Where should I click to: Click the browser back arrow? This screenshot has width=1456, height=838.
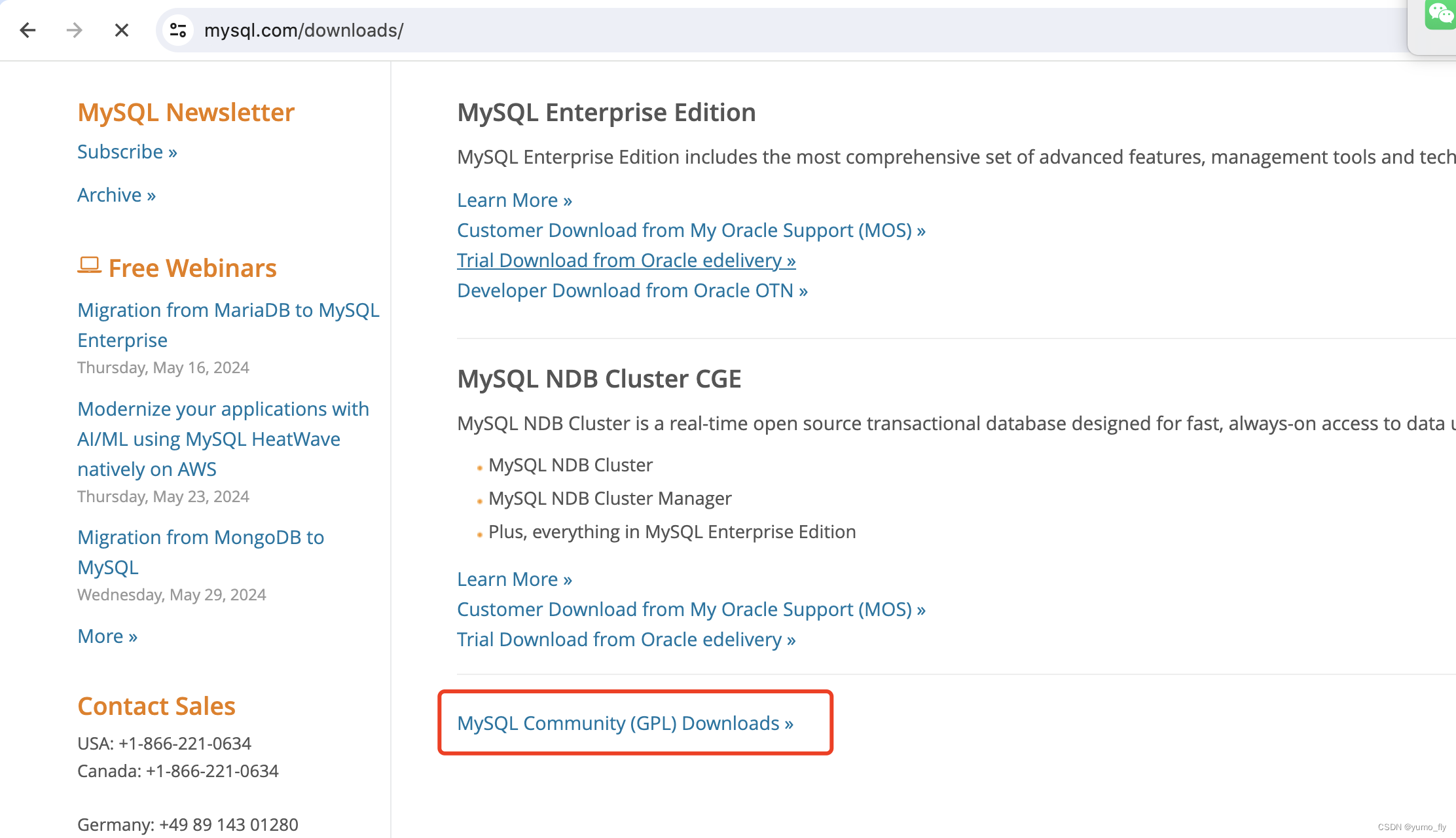point(27,30)
